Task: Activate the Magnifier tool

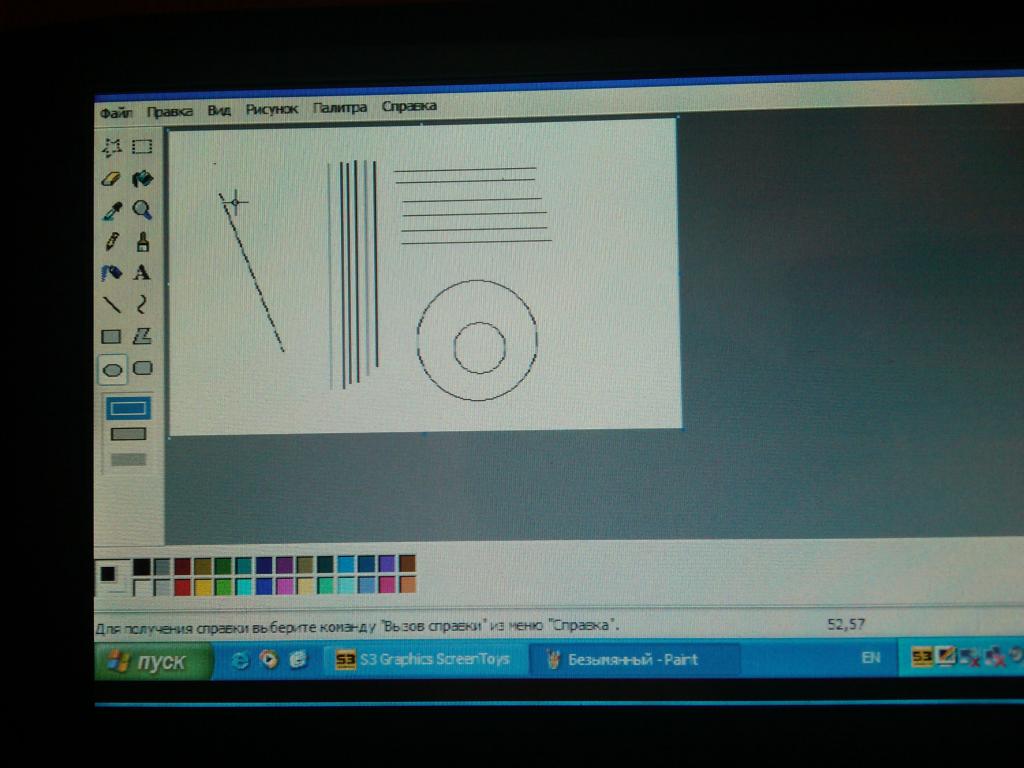Action: (142, 210)
